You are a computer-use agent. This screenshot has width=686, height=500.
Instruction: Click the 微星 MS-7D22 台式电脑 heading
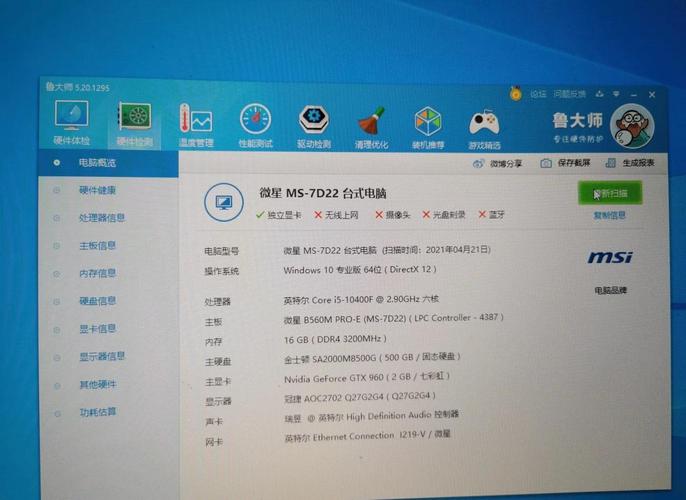tap(323, 193)
